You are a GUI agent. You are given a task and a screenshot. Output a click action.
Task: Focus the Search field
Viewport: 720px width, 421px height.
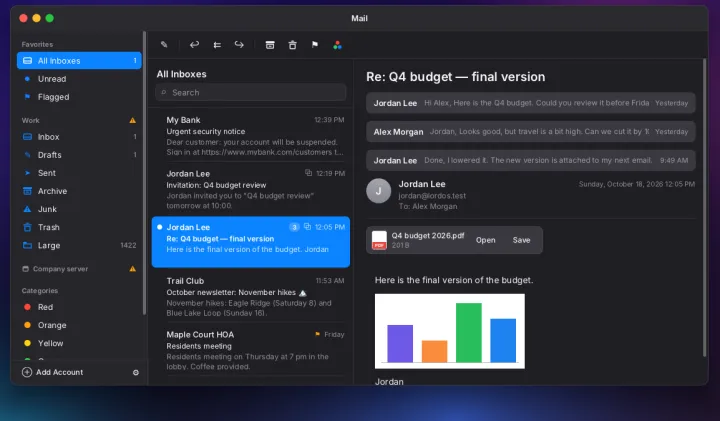[251, 92]
